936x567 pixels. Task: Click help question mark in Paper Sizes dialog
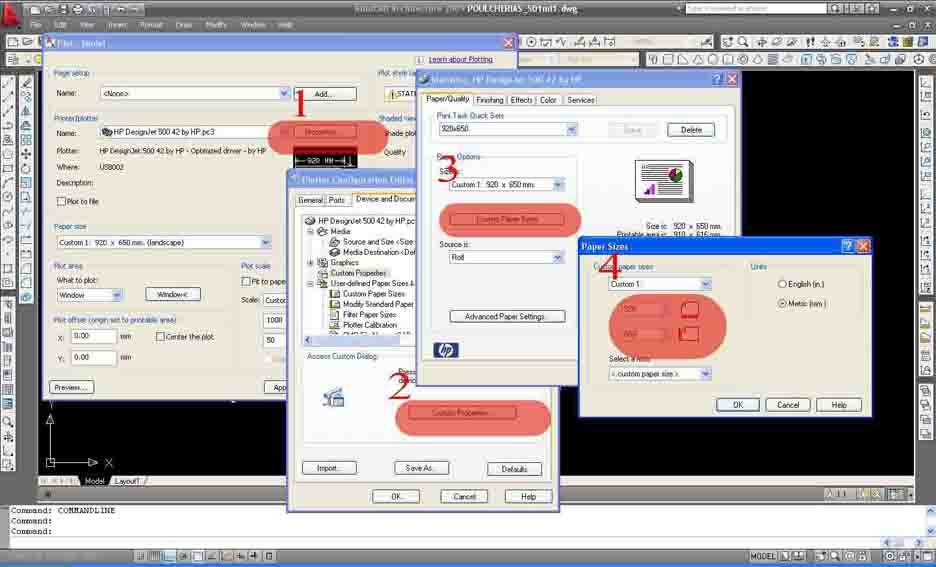[x=847, y=246]
